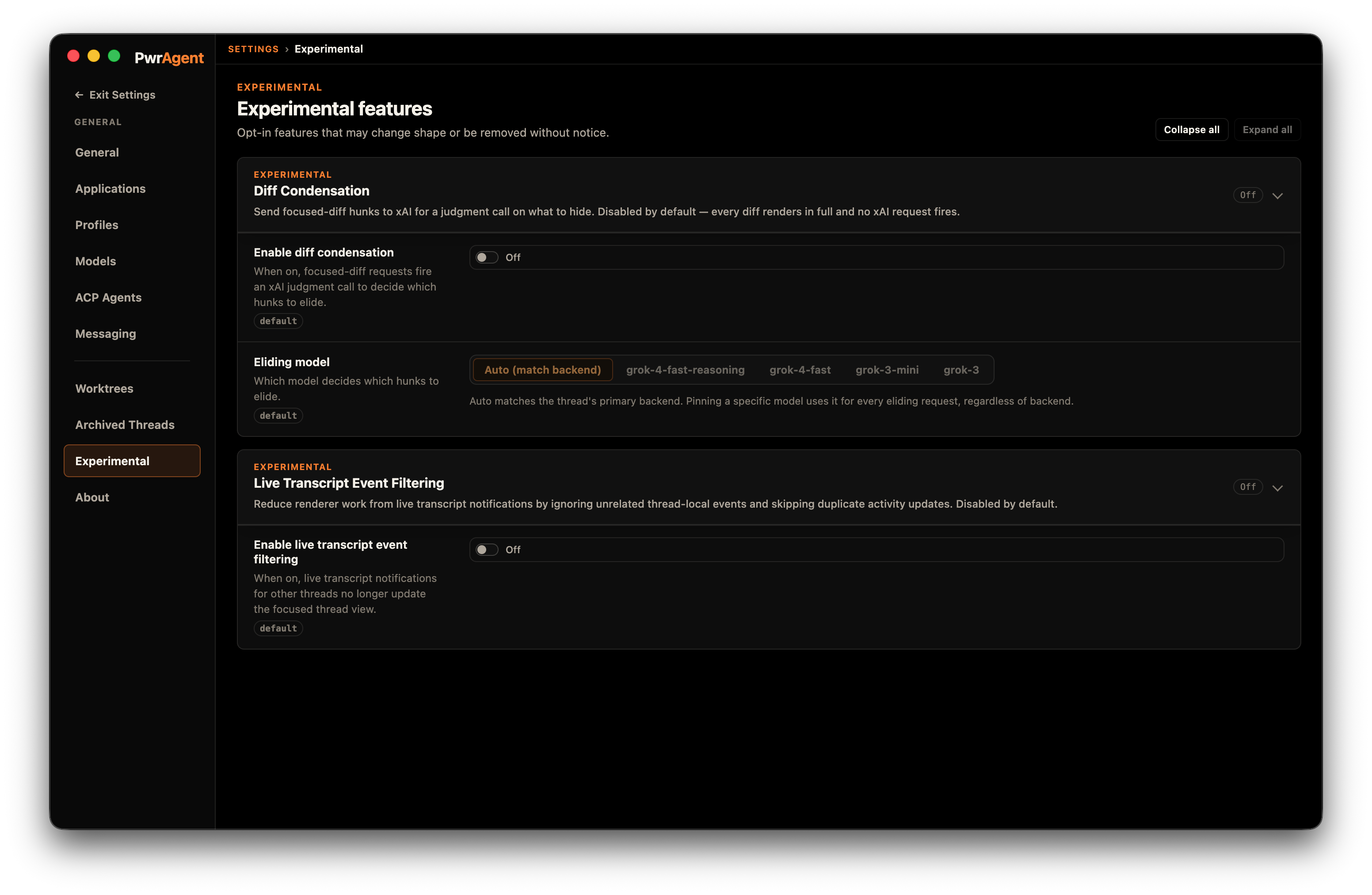The width and height of the screenshot is (1372, 895).
Task: Pick grok-3-mini eliding model
Action: coord(887,370)
